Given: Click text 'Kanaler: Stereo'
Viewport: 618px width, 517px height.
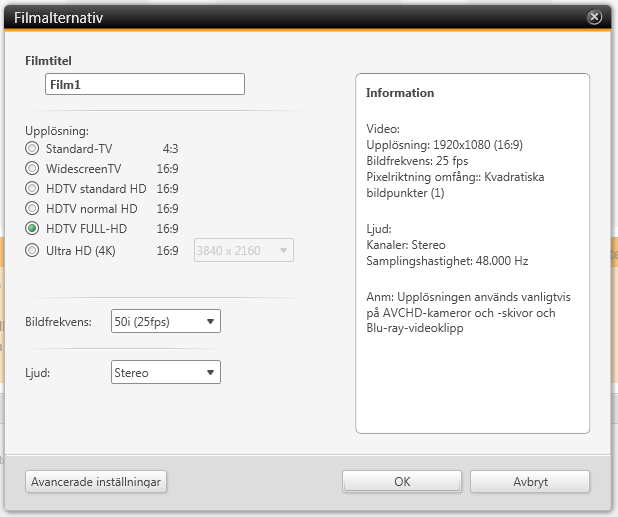Looking at the screenshot, I should coord(406,245).
